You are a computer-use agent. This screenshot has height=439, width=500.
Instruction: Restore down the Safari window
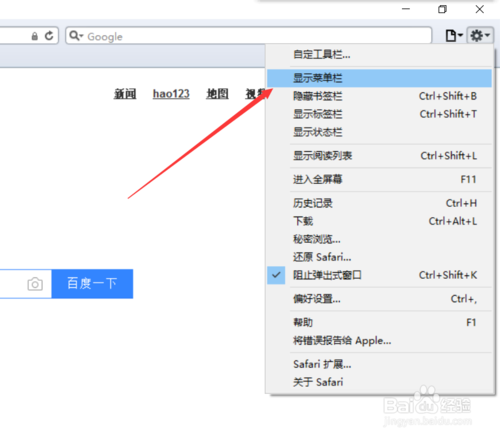click(x=442, y=9)
